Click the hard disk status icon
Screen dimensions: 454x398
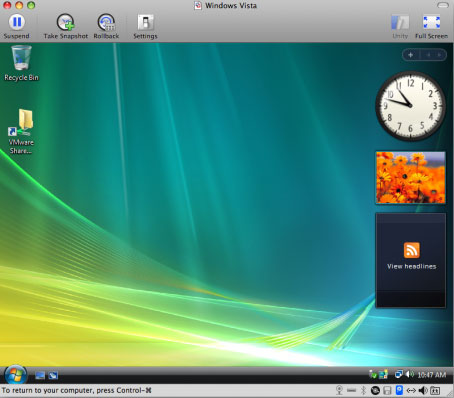pyautogui.click(x=375, y=390)
